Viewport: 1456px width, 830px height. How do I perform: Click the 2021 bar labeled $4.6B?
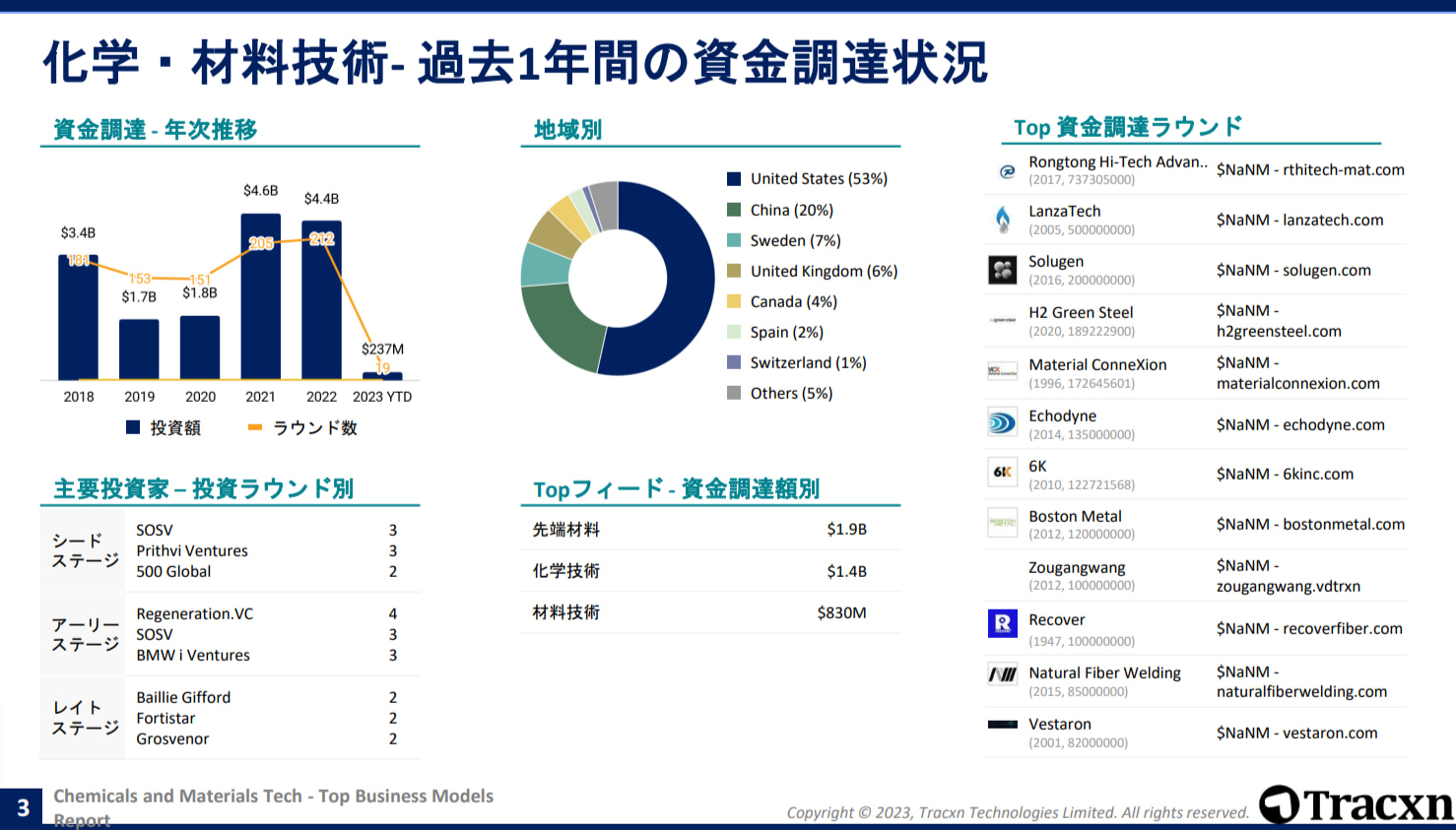pyautogui.click(x=261, y=296)
